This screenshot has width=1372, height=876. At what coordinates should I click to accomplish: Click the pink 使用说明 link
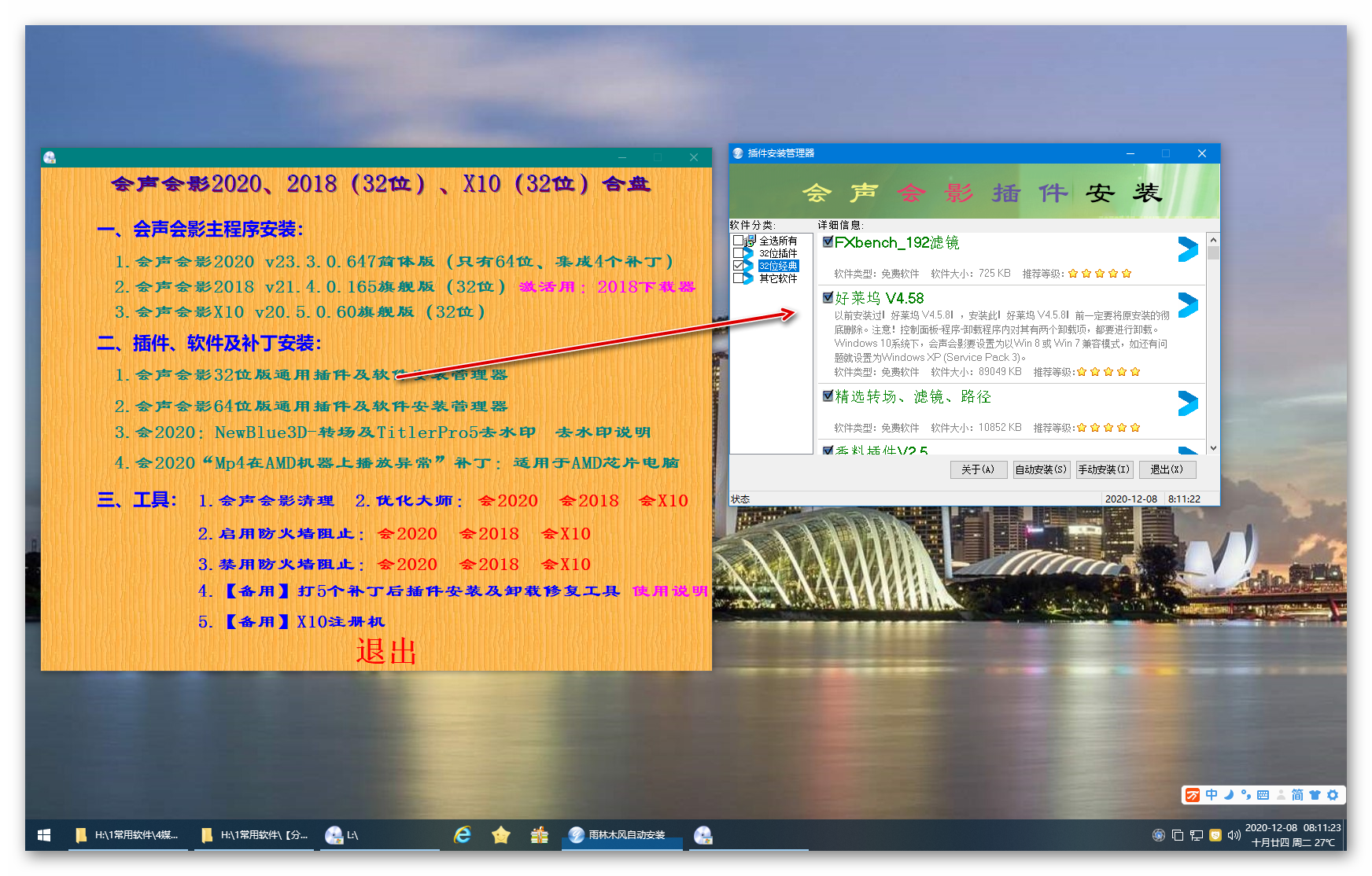(670, 591)
